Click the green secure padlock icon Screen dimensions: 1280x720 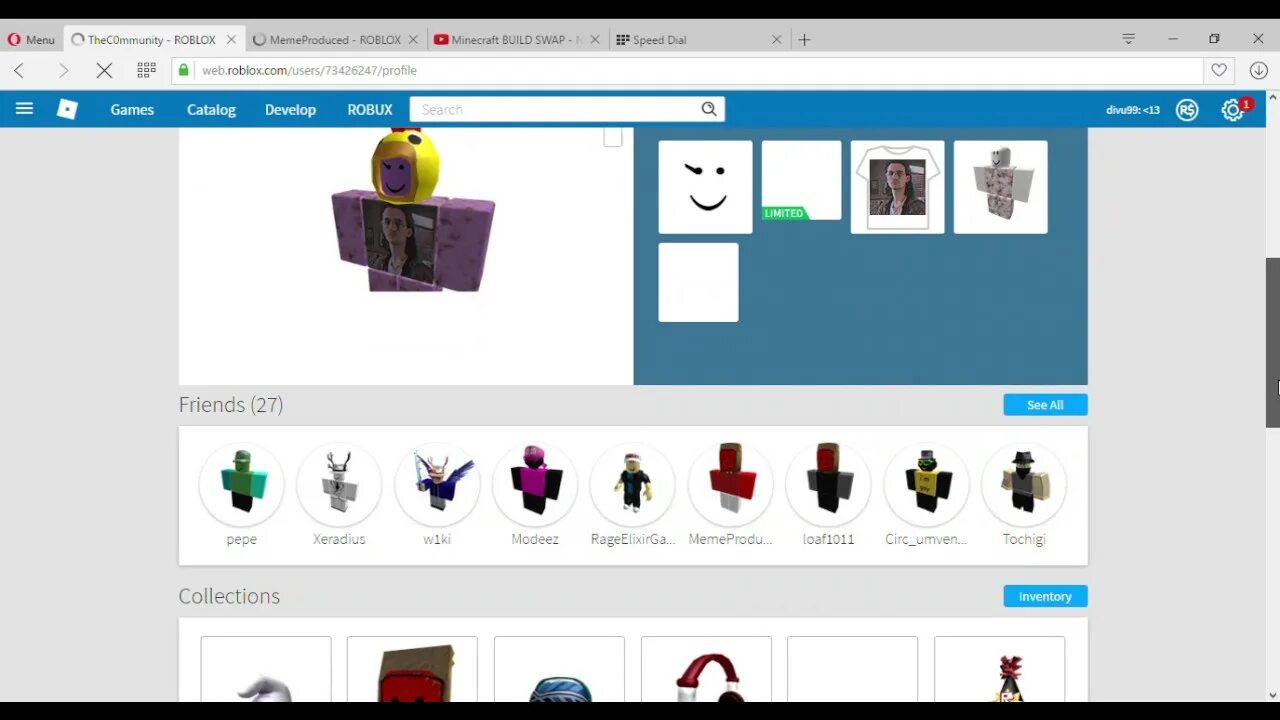pyautogui.click(x=183, y=70)
